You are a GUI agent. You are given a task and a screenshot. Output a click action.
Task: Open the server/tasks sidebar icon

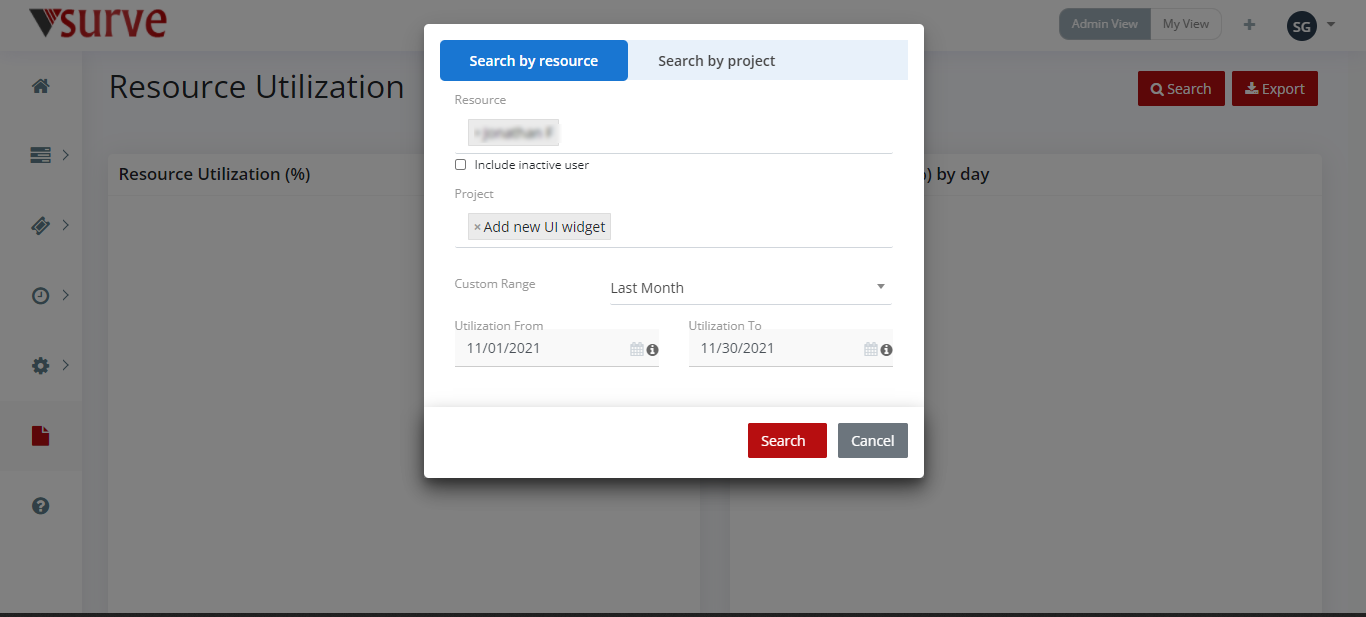tap(40, 155)
